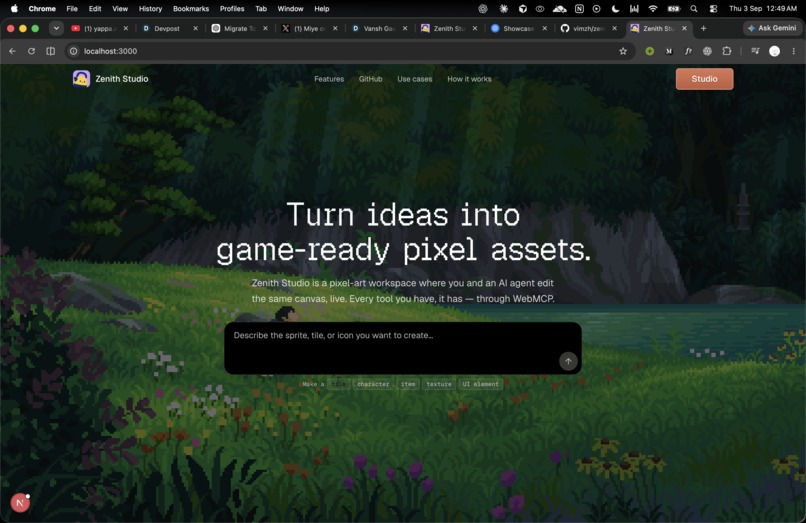View site information for localhost

point(74,51)
